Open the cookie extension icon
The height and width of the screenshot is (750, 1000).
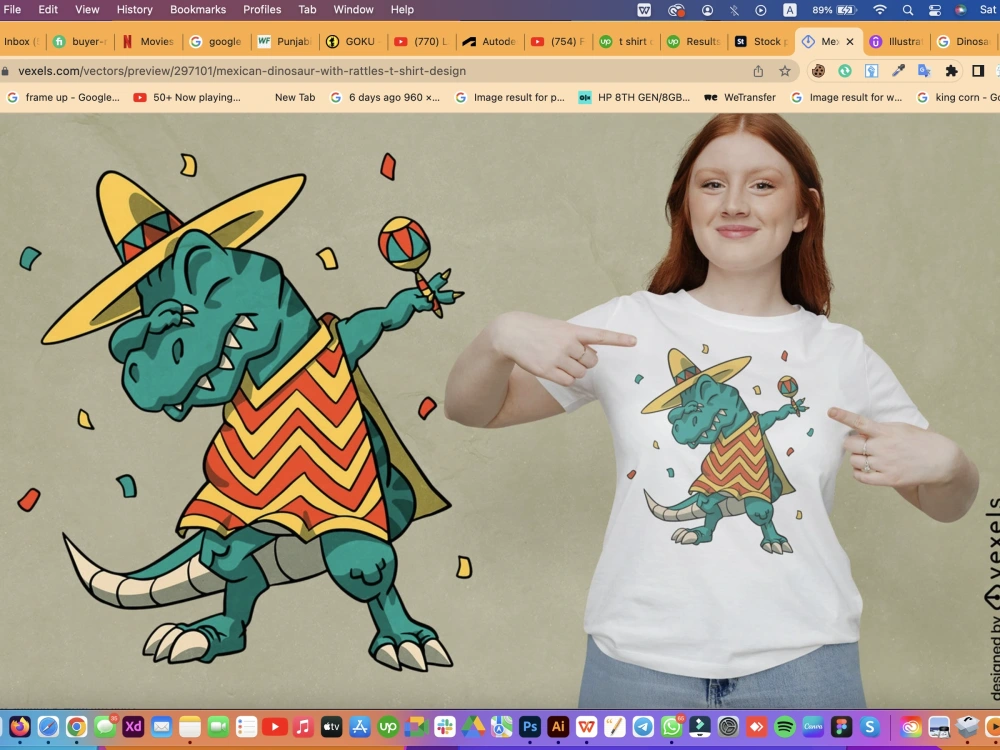(x=818, y=71)
